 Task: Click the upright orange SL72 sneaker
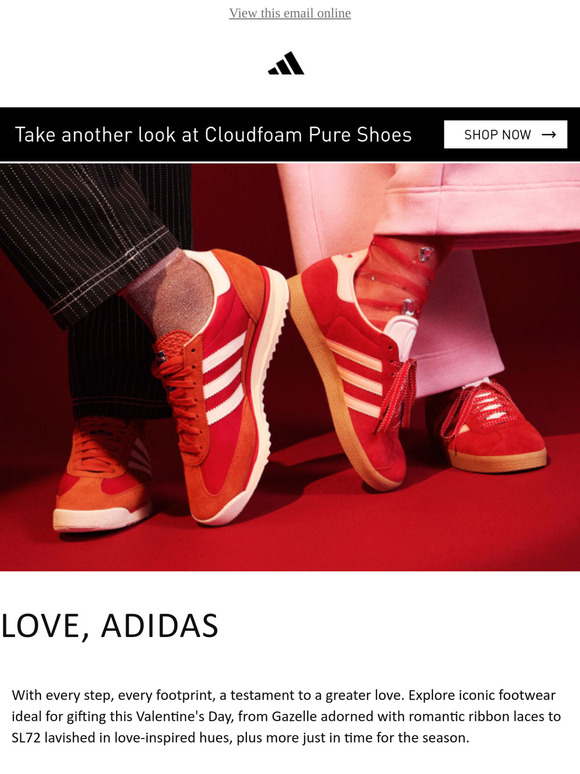point(222,385)
